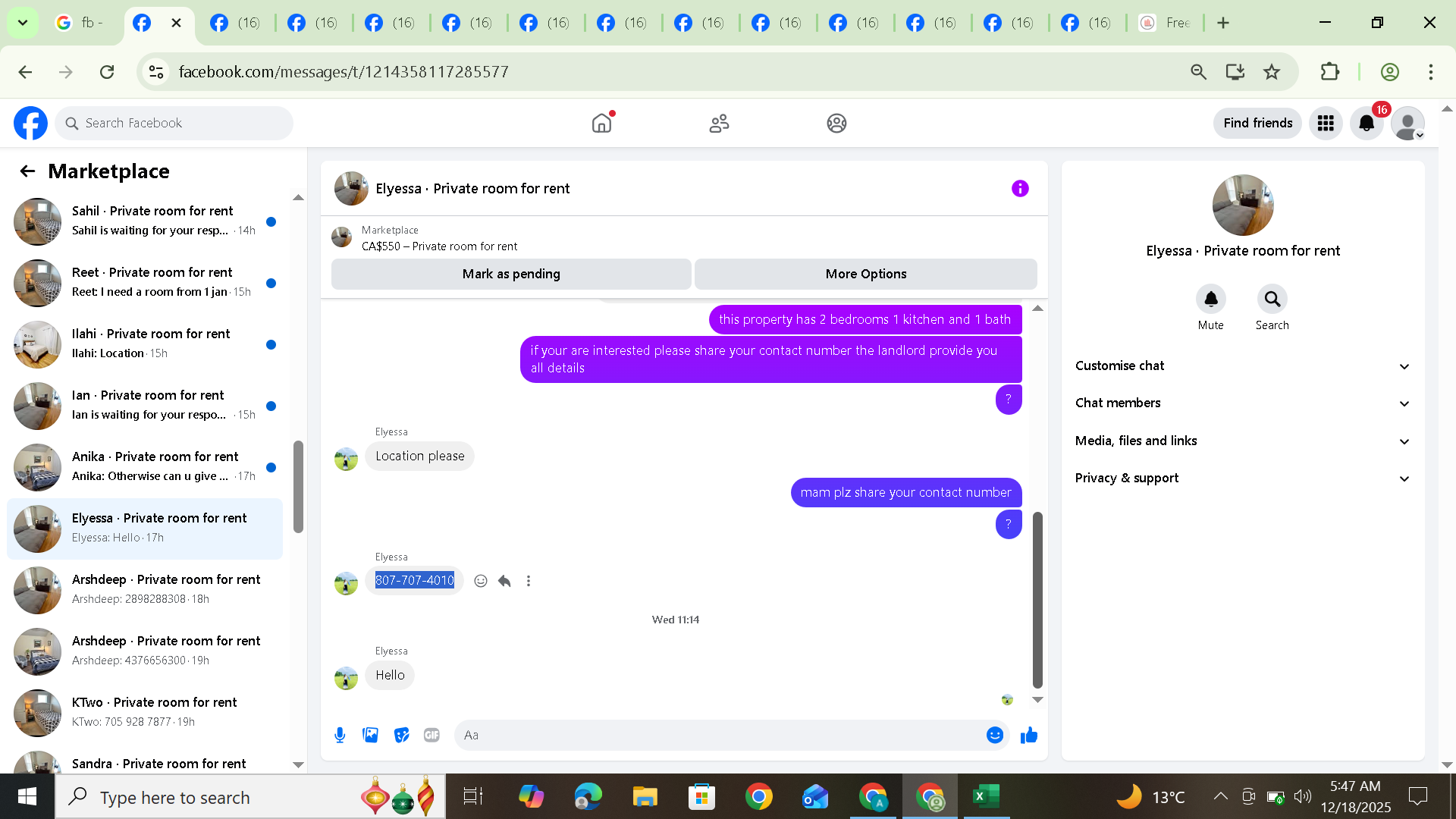Open a new browser tab

click(1223, 23)
